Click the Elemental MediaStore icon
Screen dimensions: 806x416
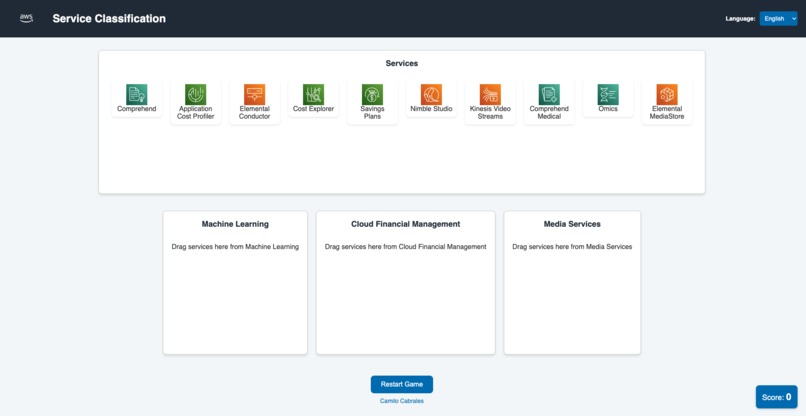click(667, 95)
